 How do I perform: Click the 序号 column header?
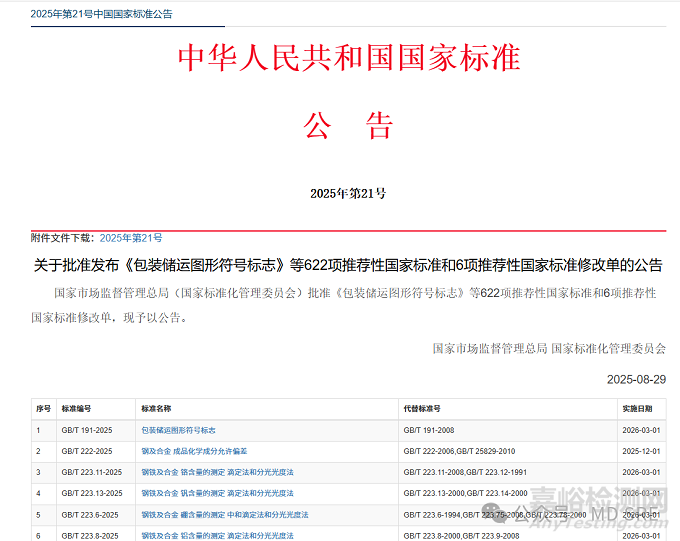coord(43,409)
